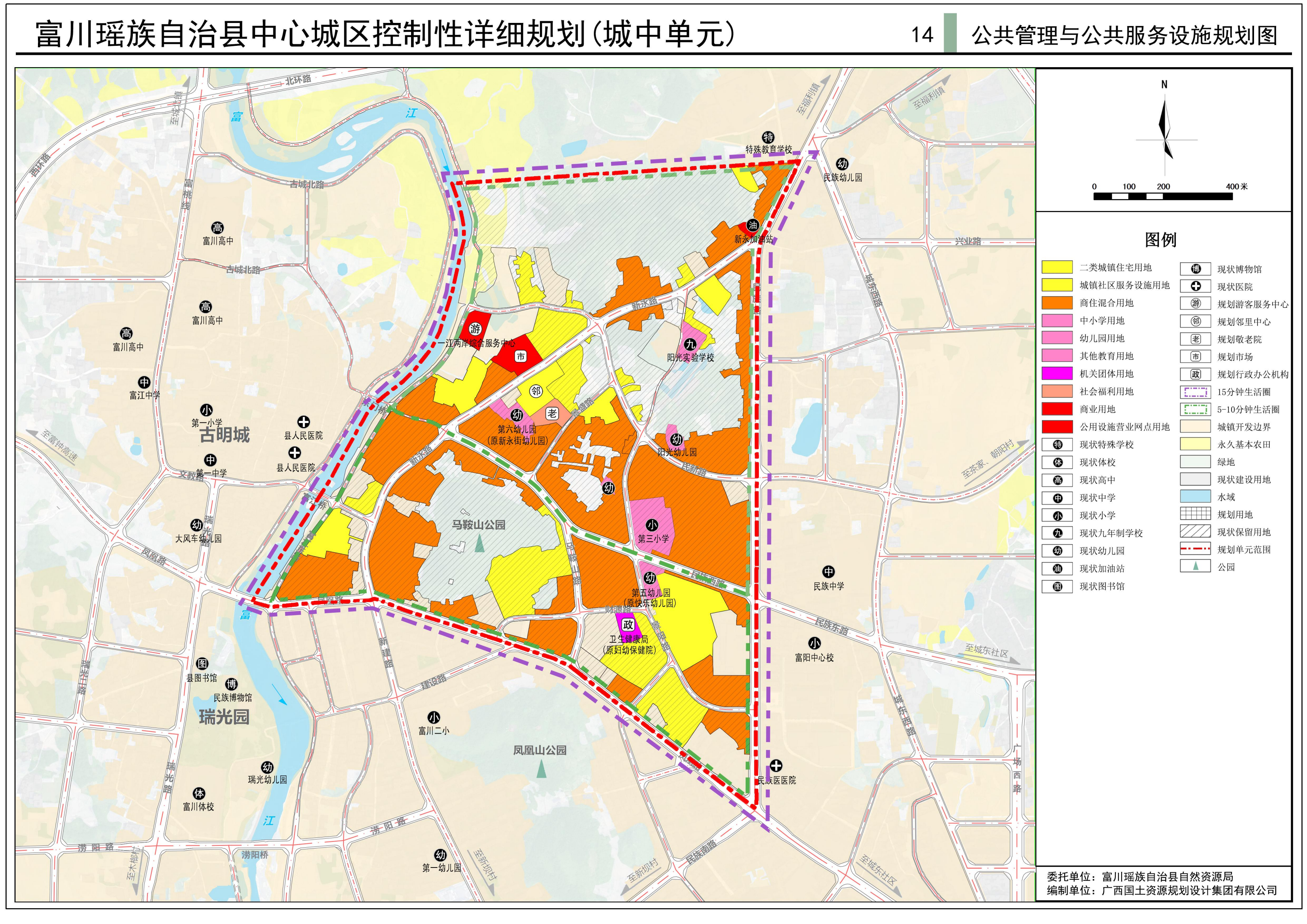Viewport: 1307px width, 924px height.
Task: Click the 市 planned market icon on the map
Action: point(520,356)
